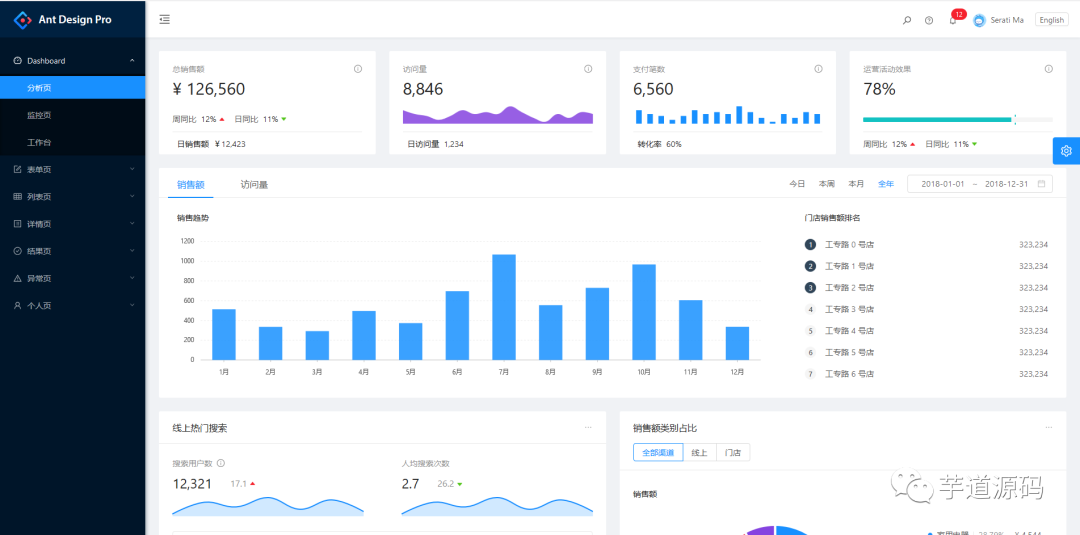Open the more menu on 线上热门搜索 card
Image resolution: width=1080 pixels, height=535 pixels.
pos(588,428)
